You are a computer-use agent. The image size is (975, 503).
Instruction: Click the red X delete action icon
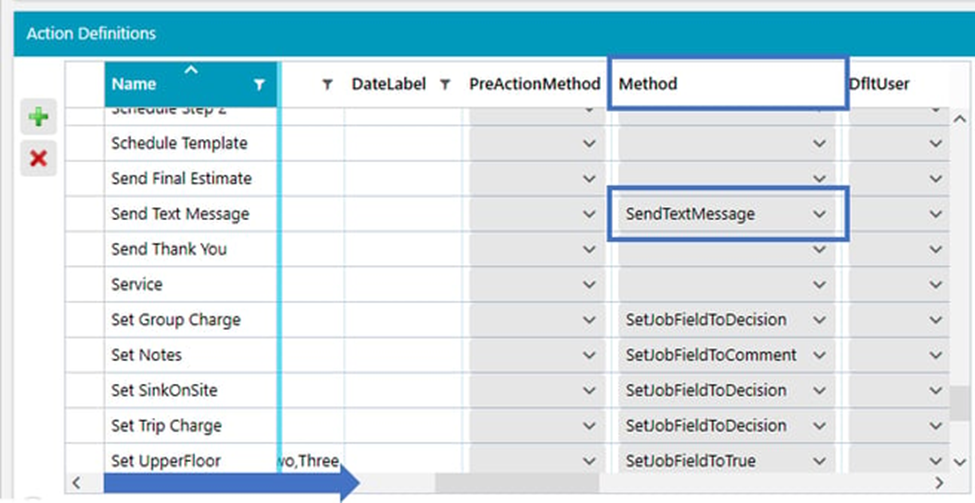pyautogui.click(x=39, y=158)
